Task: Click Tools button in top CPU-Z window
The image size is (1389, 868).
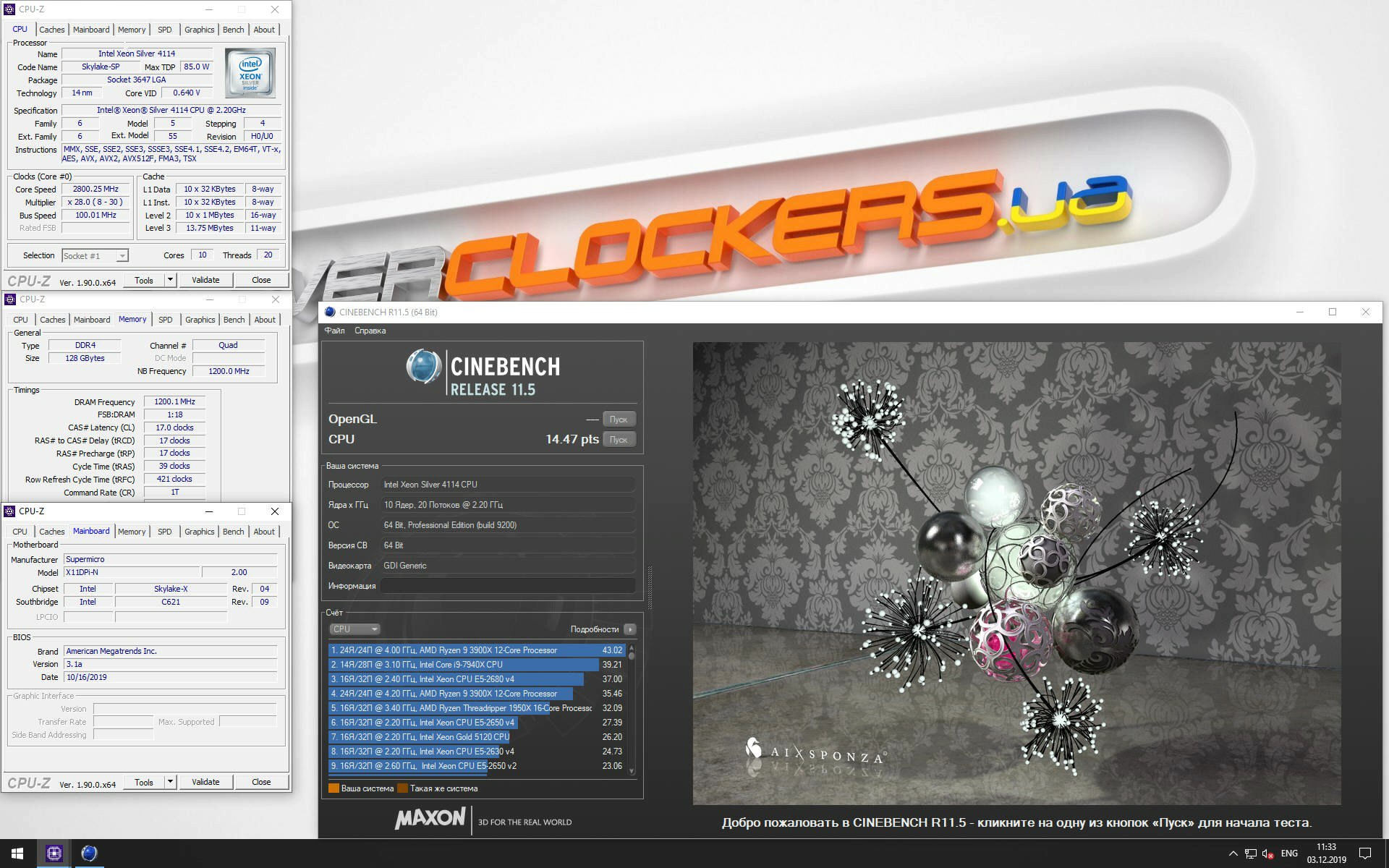Action: pyautogui.click(x=144, y=280)
